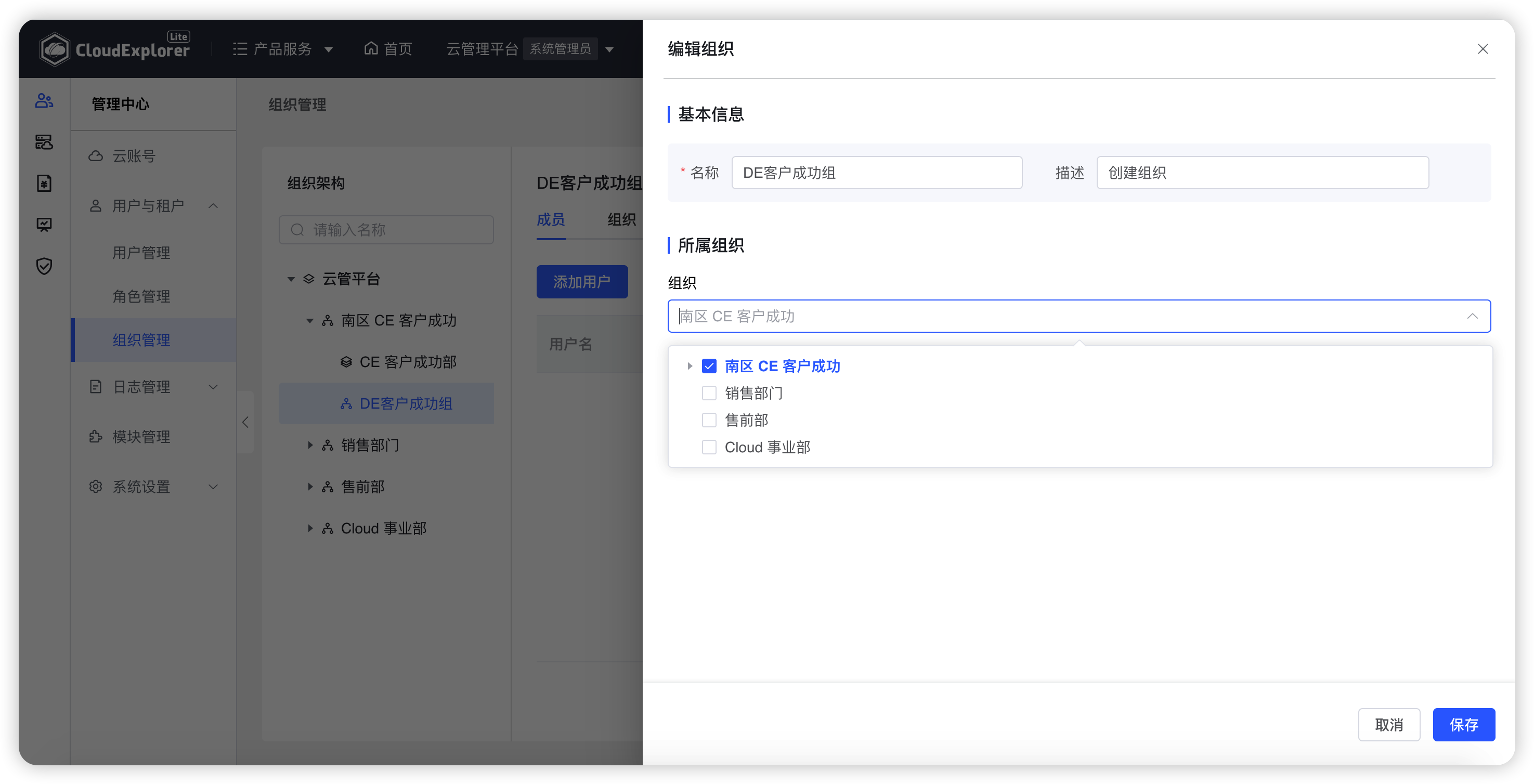Expand the 销售部门 tree node arrow
1534x784 pixels.
tap(309, 445)
